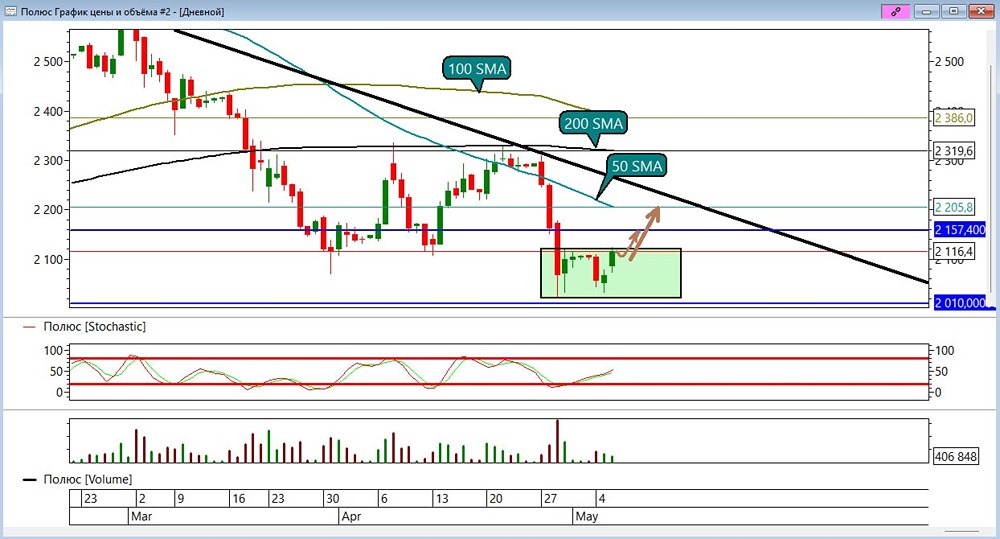Click the 2 500 value on left price axis
This screenshot has width=1000, height=539.
(48, 62)
